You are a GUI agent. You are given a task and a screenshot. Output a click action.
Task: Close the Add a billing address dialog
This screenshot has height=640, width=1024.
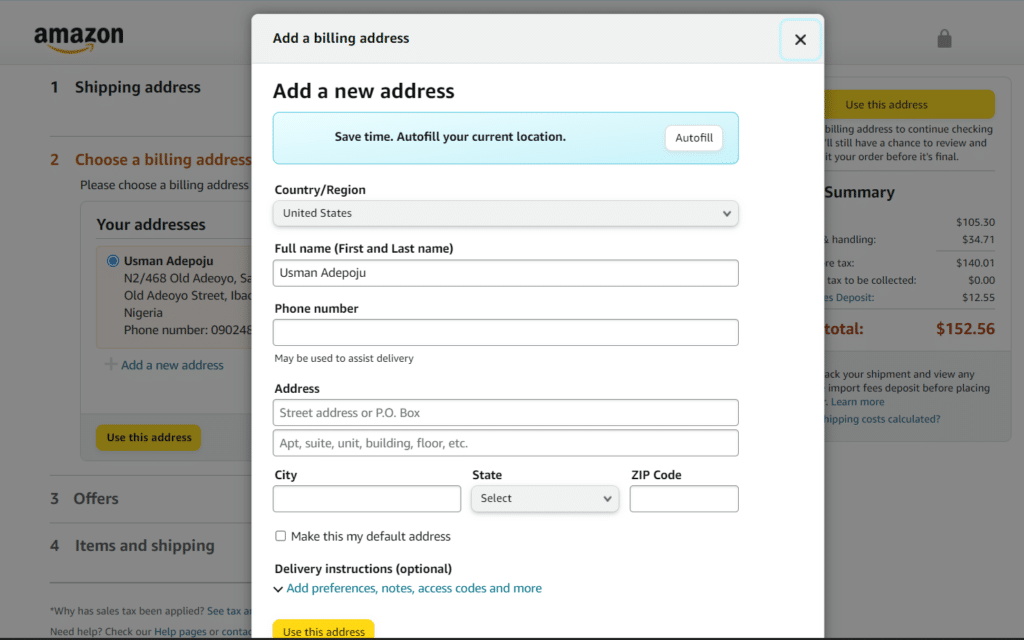click(x=800, y=39)
